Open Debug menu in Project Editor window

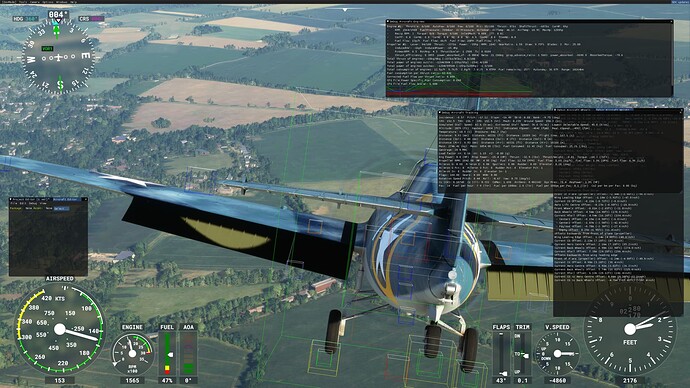click(x=33, y=203)
